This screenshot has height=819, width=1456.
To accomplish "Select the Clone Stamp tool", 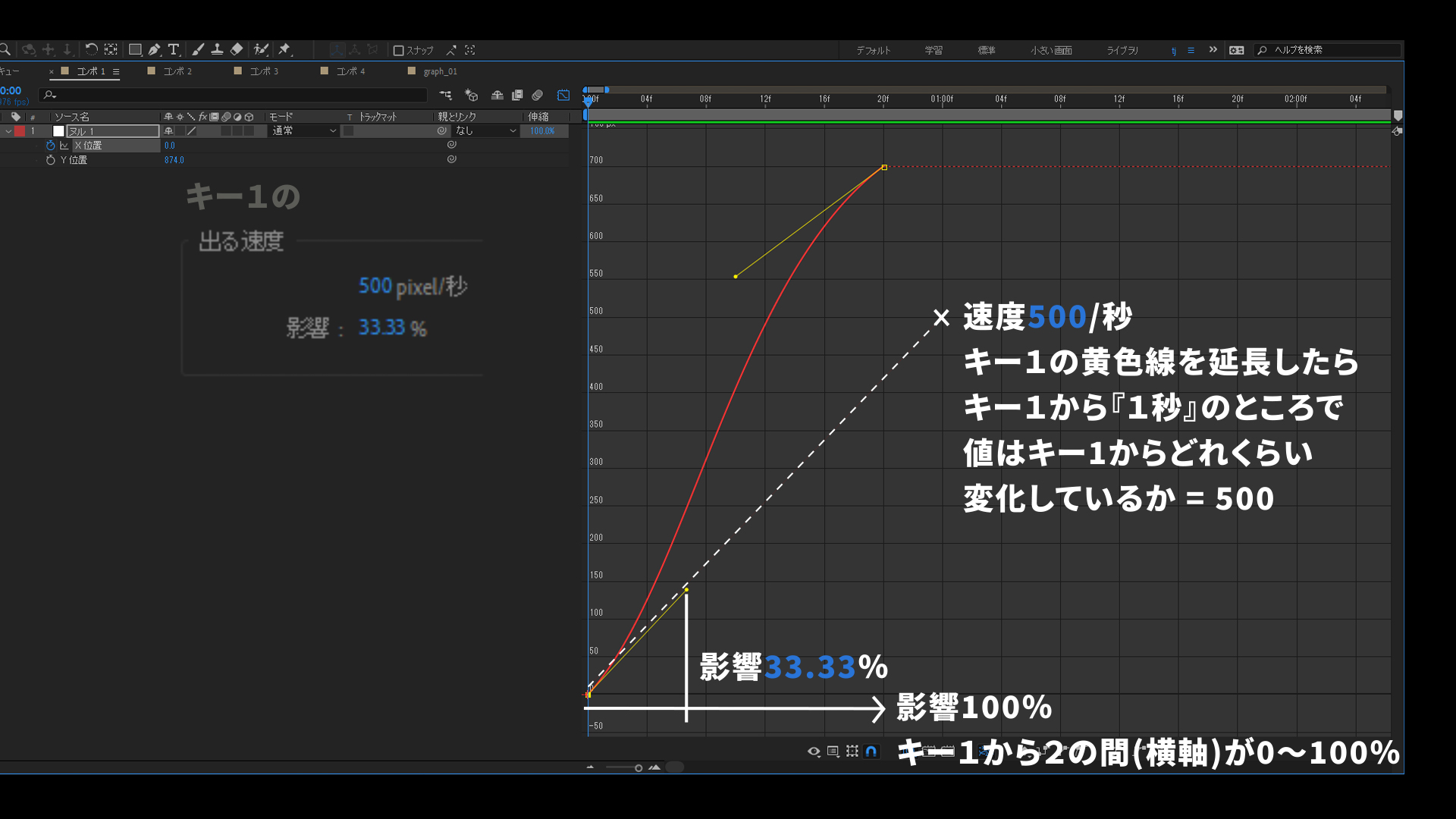I will tap(217, 50).
